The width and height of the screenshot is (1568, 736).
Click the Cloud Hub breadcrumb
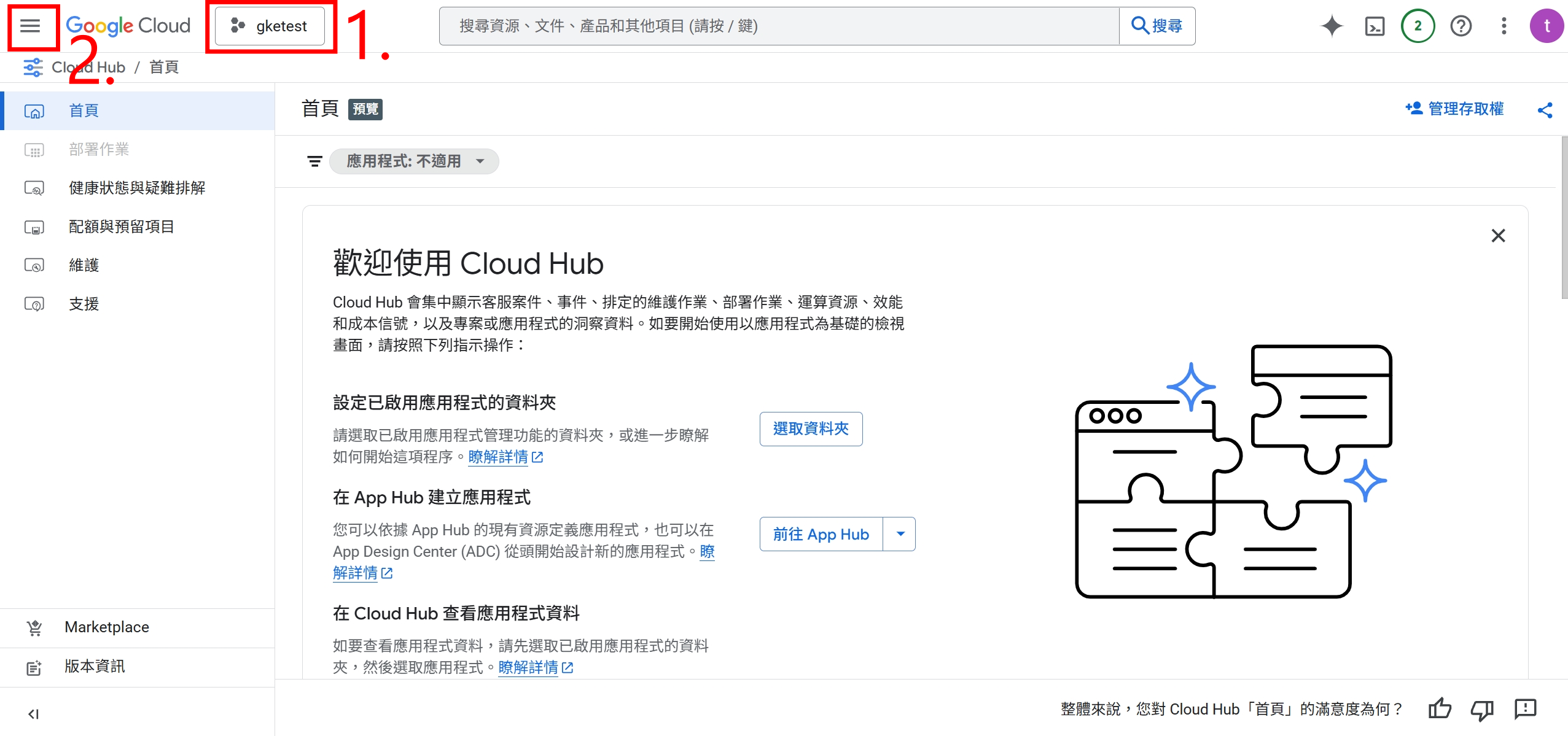[x=88, y=67]
